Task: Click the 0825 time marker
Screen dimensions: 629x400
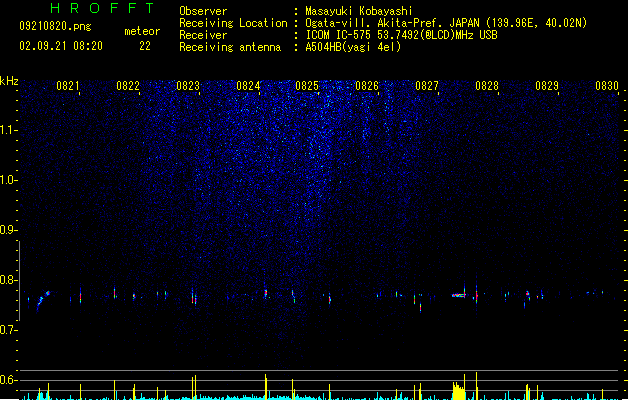Action: pyautogui.click(x=307, y=86)
